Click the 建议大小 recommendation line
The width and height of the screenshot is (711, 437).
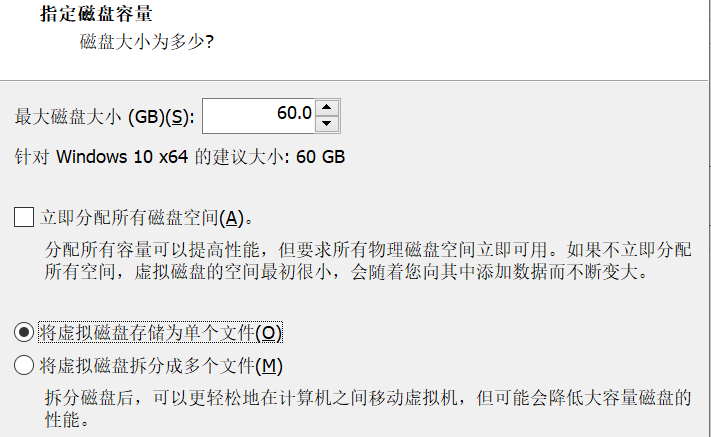tap(180, 158)
